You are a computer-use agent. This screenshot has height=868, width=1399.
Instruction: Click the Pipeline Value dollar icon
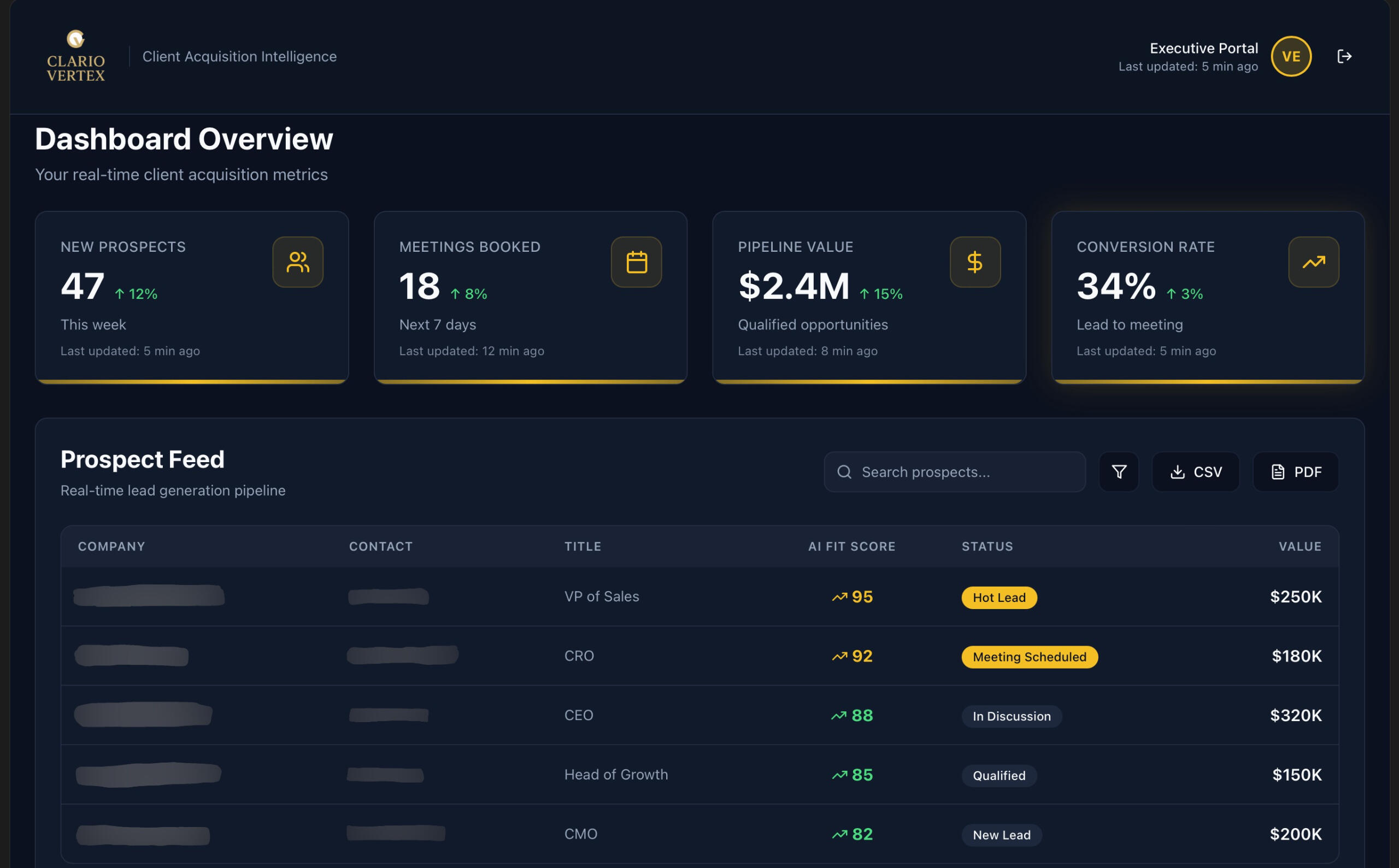click(x=974, y=262)
